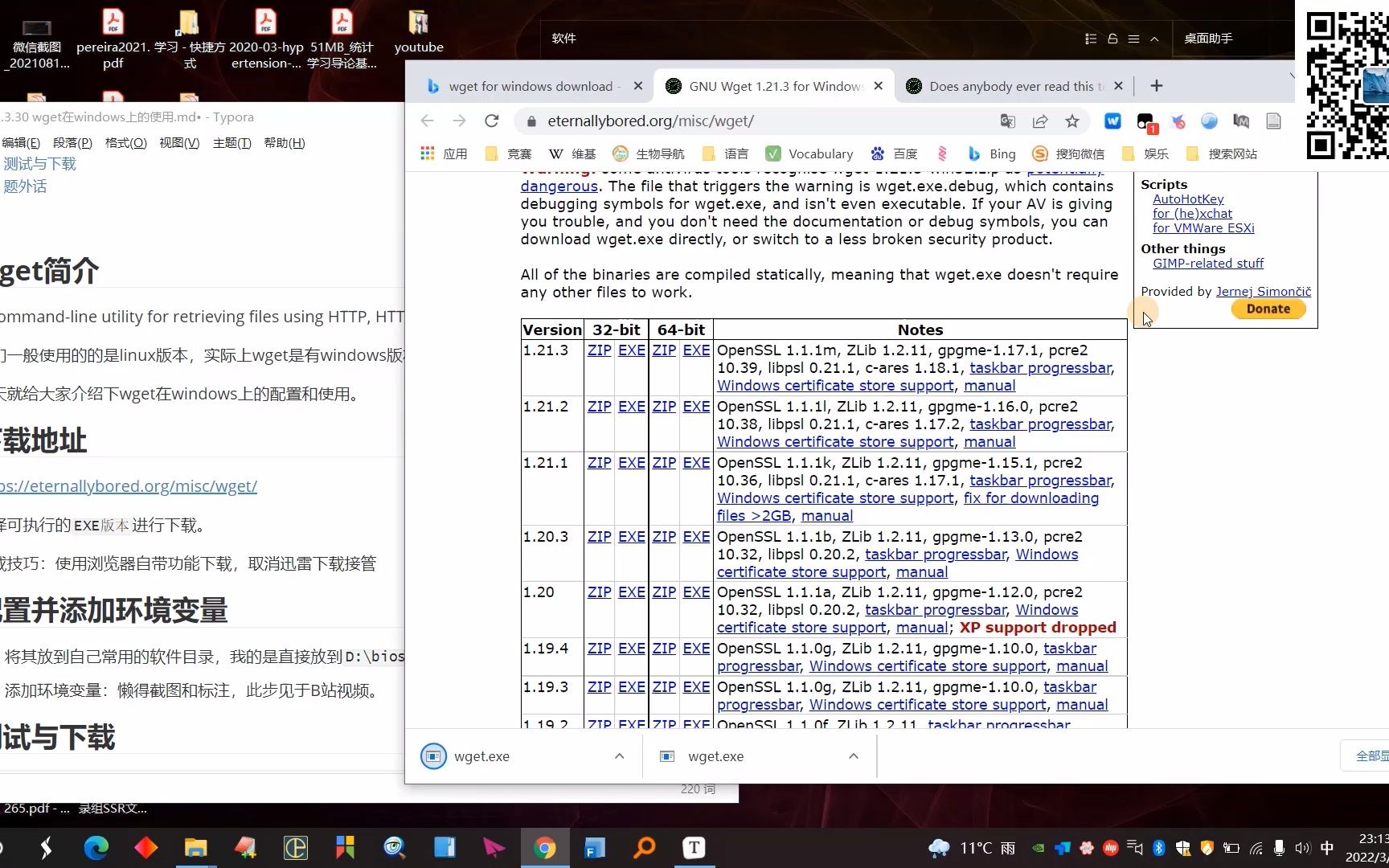Viewport: 1389px width, 868px height.
Task: Expand the second wget.exe download chevron
Action: [x=853, y=756]
